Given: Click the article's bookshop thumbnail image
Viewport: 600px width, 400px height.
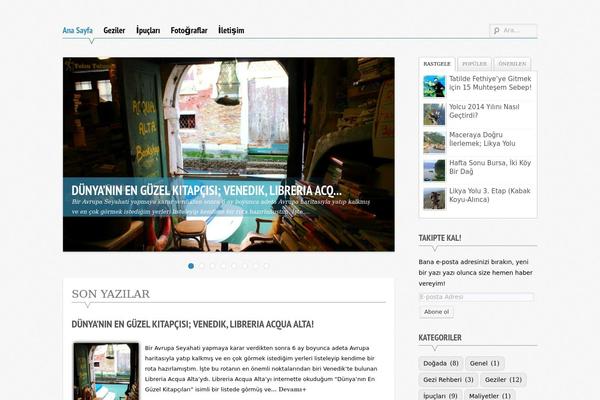Looking at the screenshot, I should pyautogui.click(x=106, y=371).
